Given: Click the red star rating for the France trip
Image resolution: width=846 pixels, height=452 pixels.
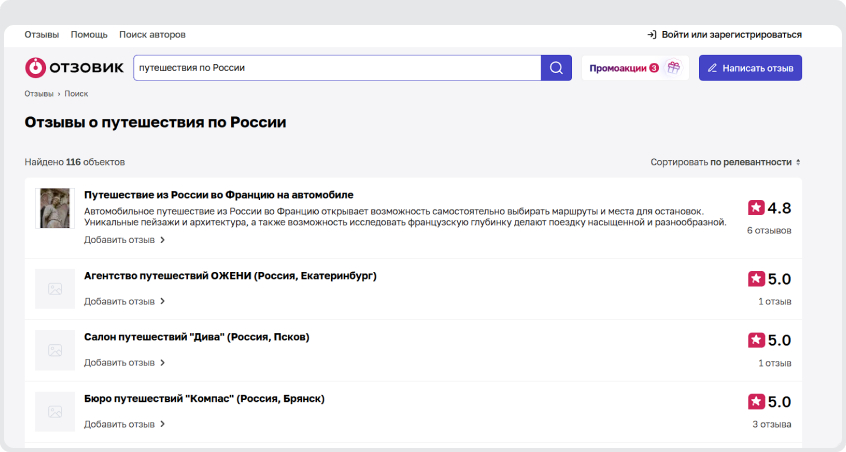Looking at the screenshot, I should (756, 208).
